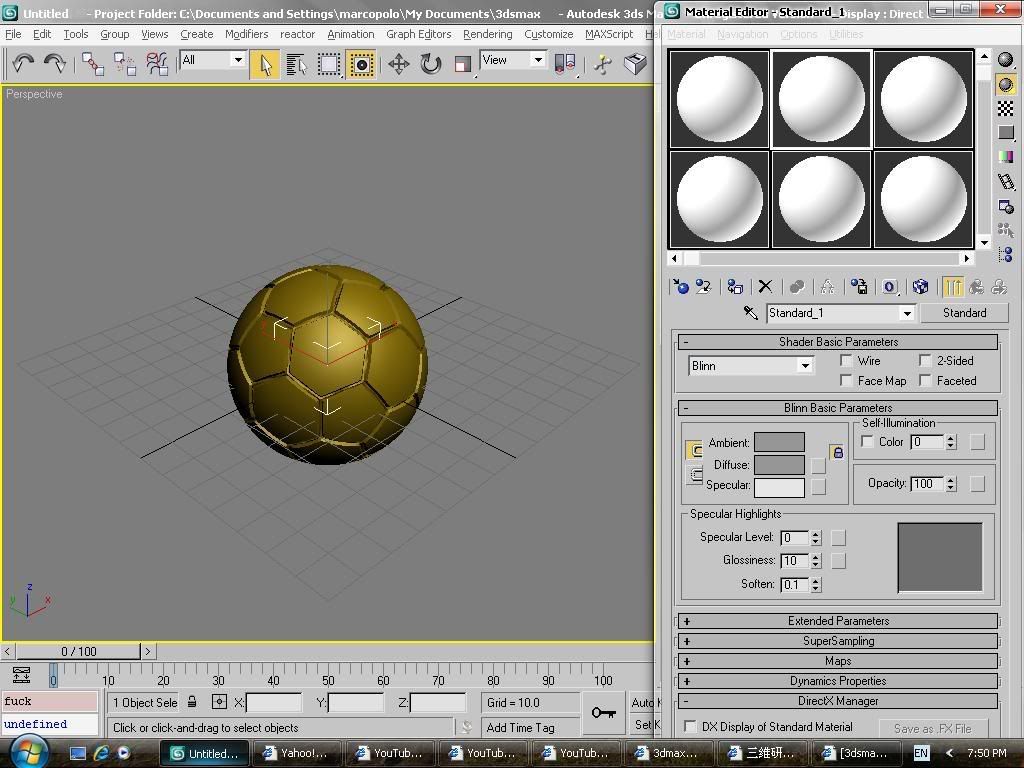This screenshot has height=768, width=1024.
Task: Open the Blinn shader type dropdown
Action: (804, 366)
